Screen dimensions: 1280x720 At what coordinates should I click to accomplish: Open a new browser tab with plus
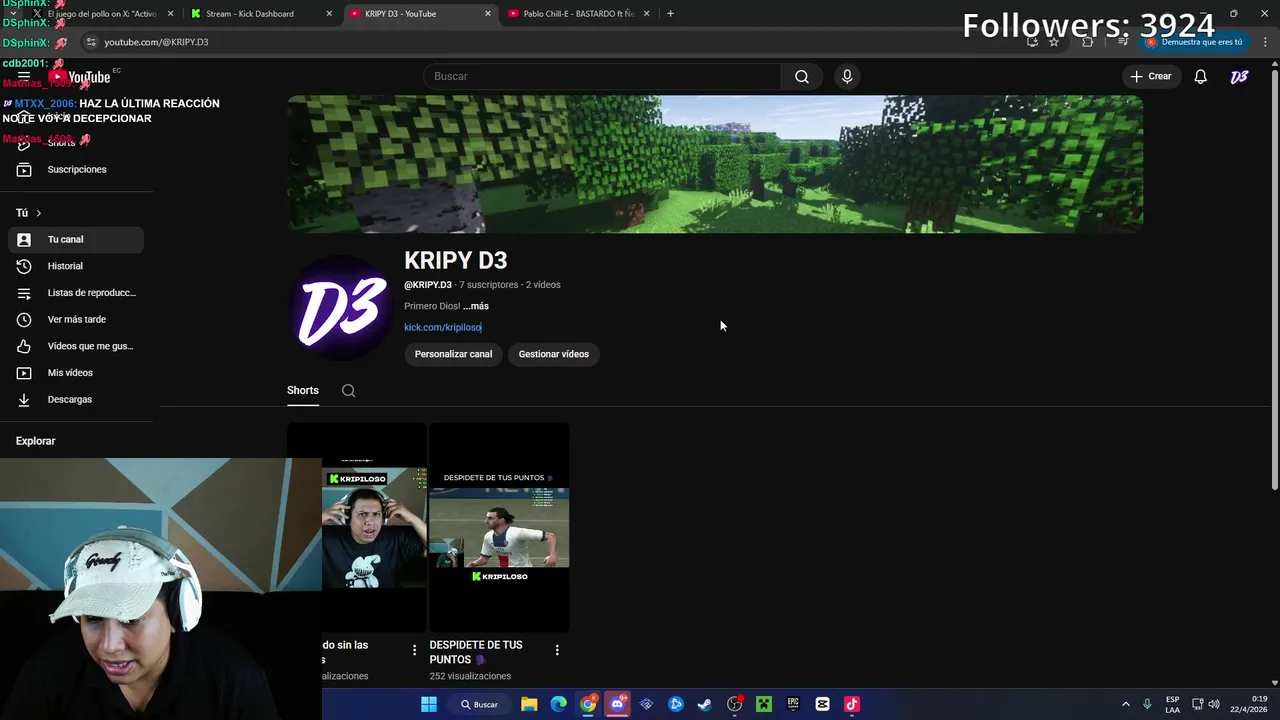coord(670,14)
